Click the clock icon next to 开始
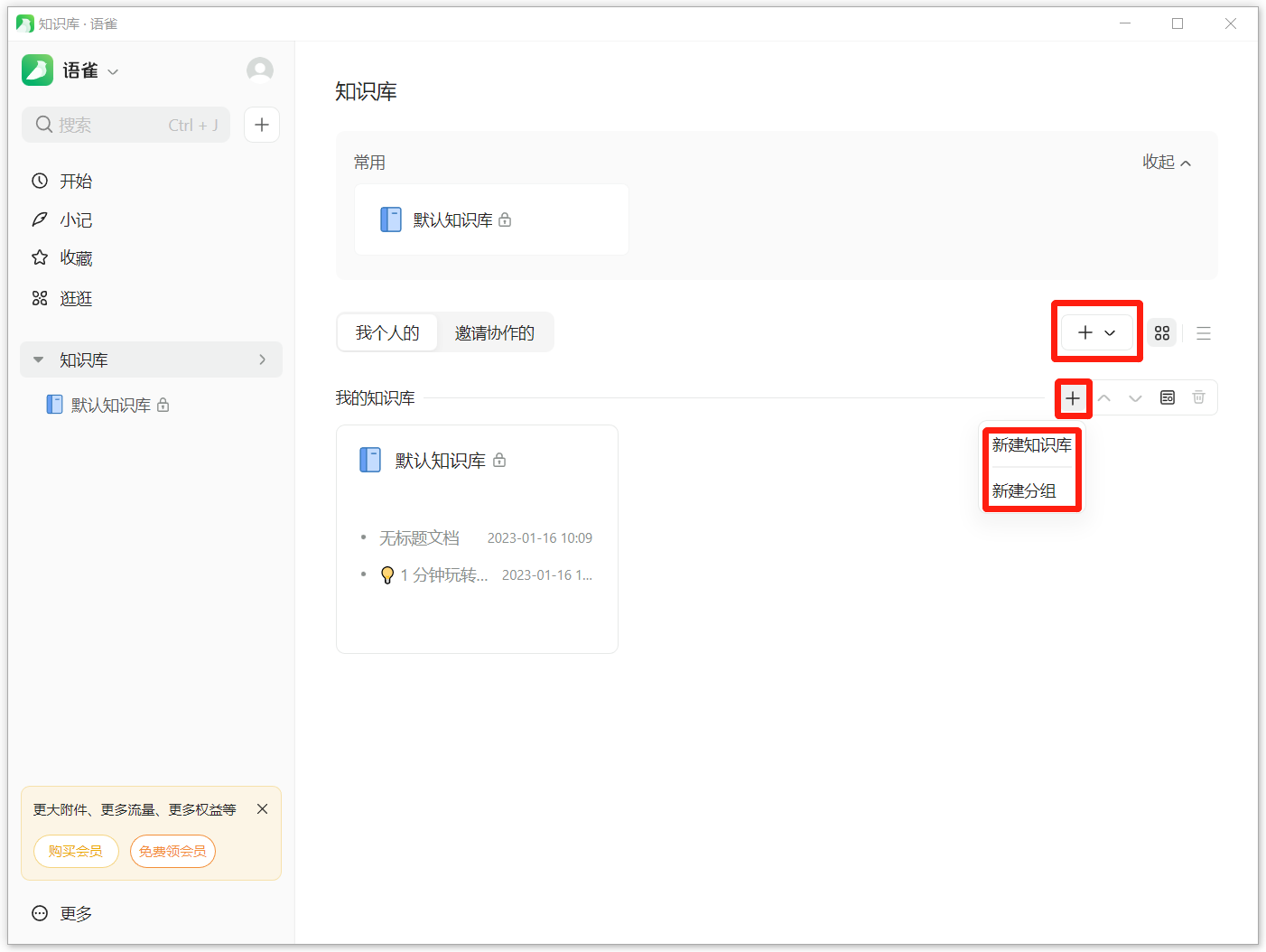This screenshot has height=952, width=1266. [x=40, y=181]
